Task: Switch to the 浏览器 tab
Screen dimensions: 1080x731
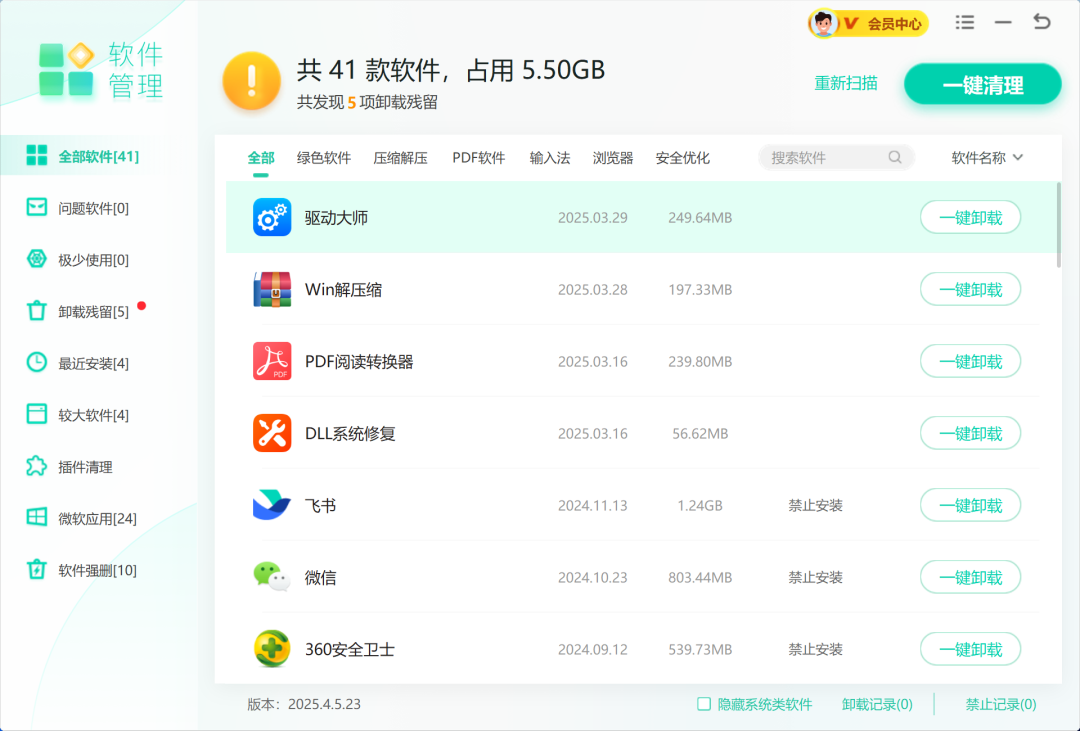Action: pos(613,158)
